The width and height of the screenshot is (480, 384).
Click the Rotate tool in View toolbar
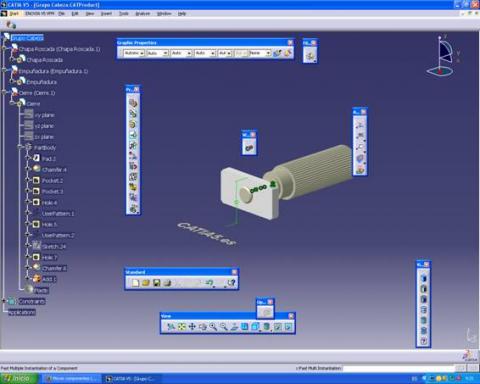(203, 327)
